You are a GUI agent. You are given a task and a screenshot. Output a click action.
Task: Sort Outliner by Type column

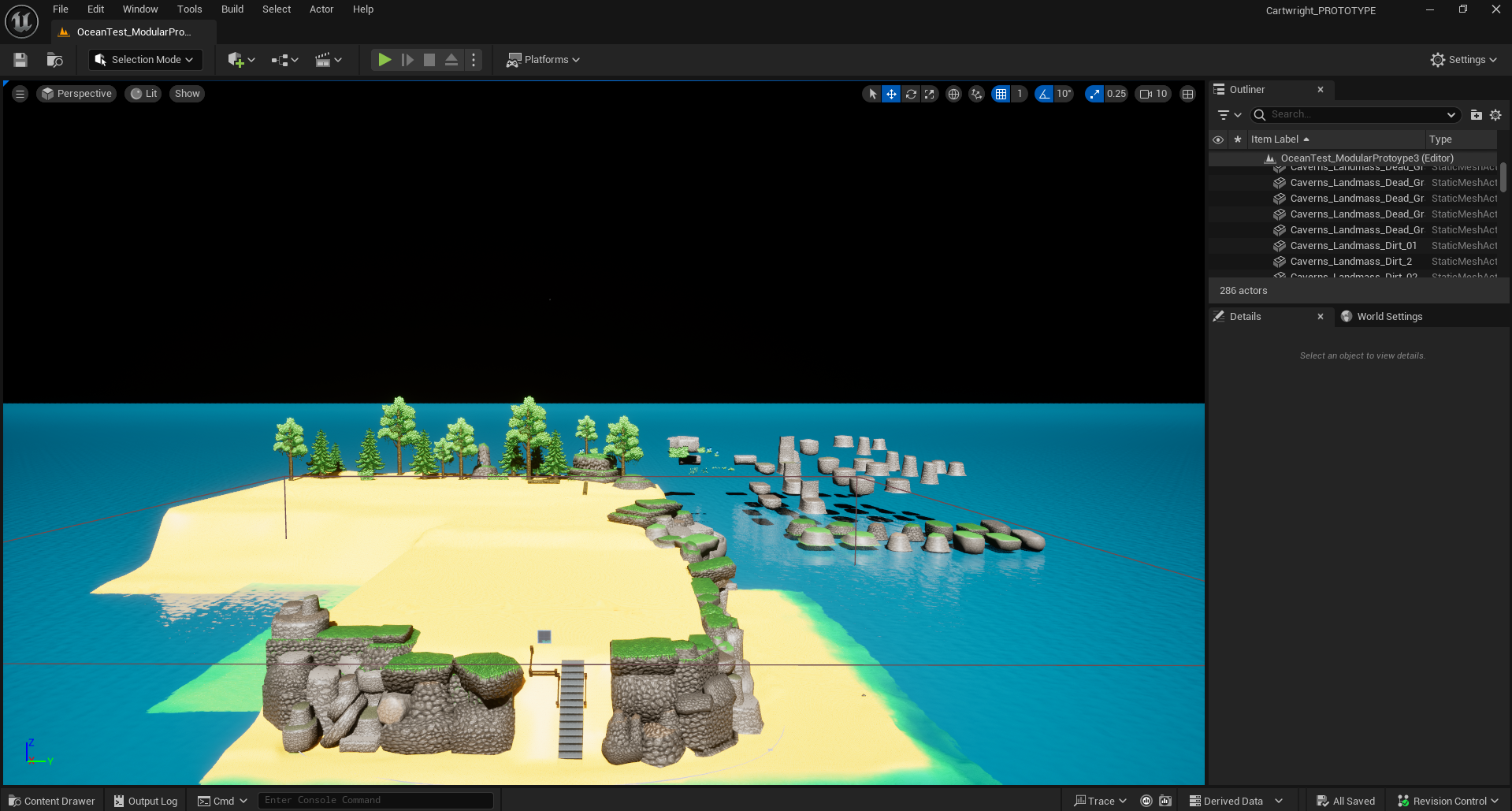(1462, 140)
